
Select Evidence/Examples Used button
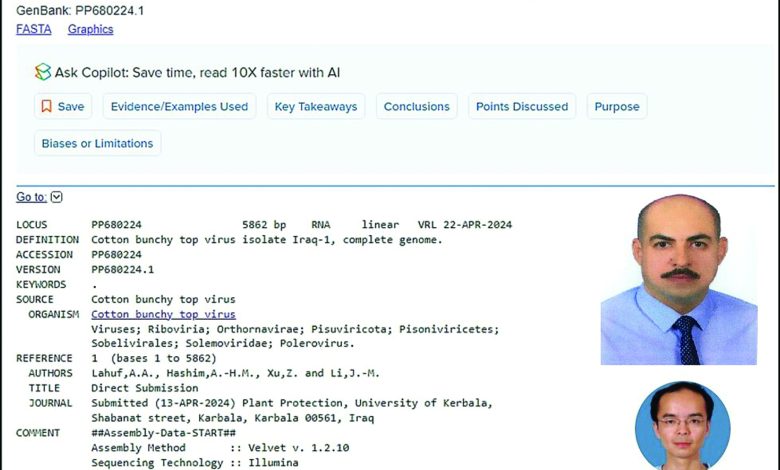pyautogui.click(x=179, y=107)
